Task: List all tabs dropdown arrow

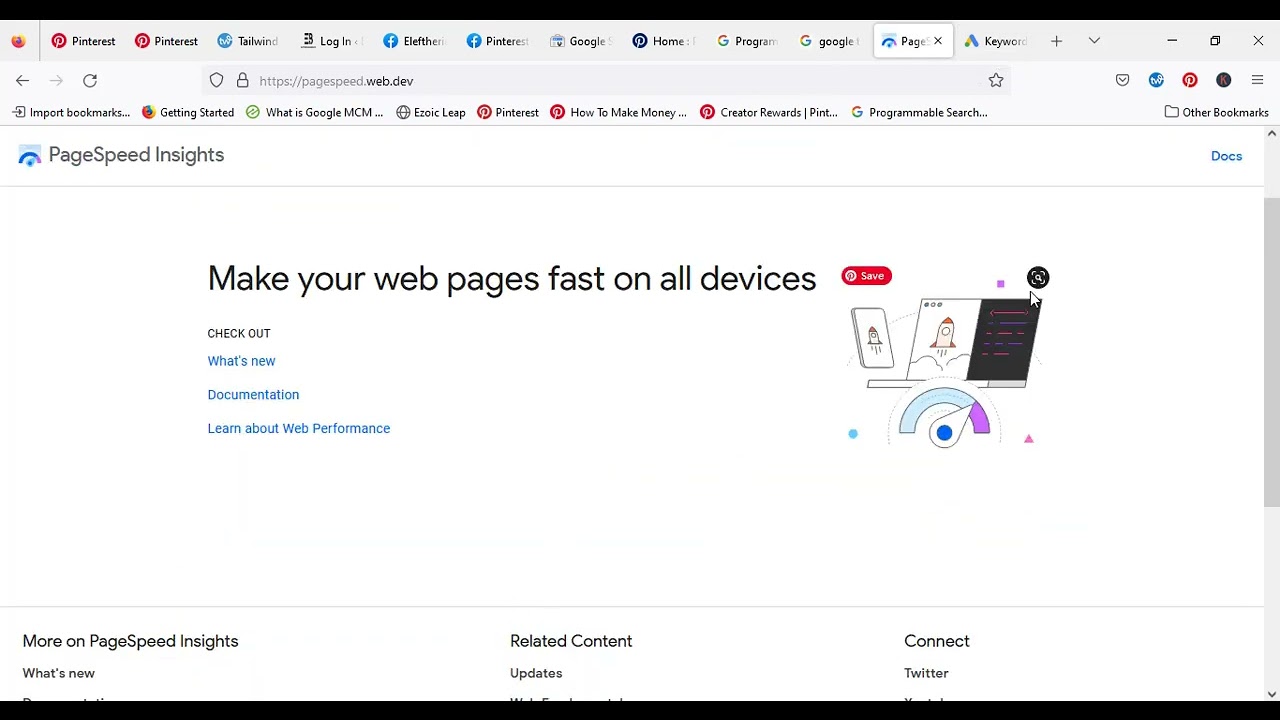Action: click(1094, 41)
